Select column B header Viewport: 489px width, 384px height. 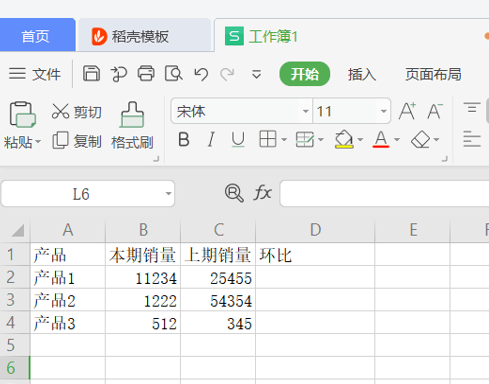click(143, 230)
